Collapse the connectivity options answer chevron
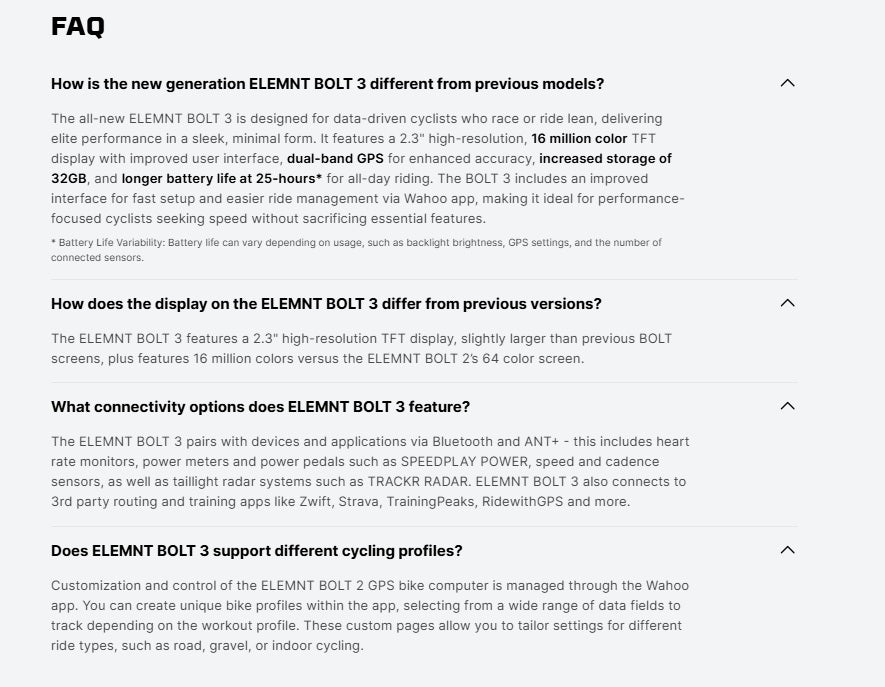The width and height of the screenshot is (885, 687). coord(787,406)
